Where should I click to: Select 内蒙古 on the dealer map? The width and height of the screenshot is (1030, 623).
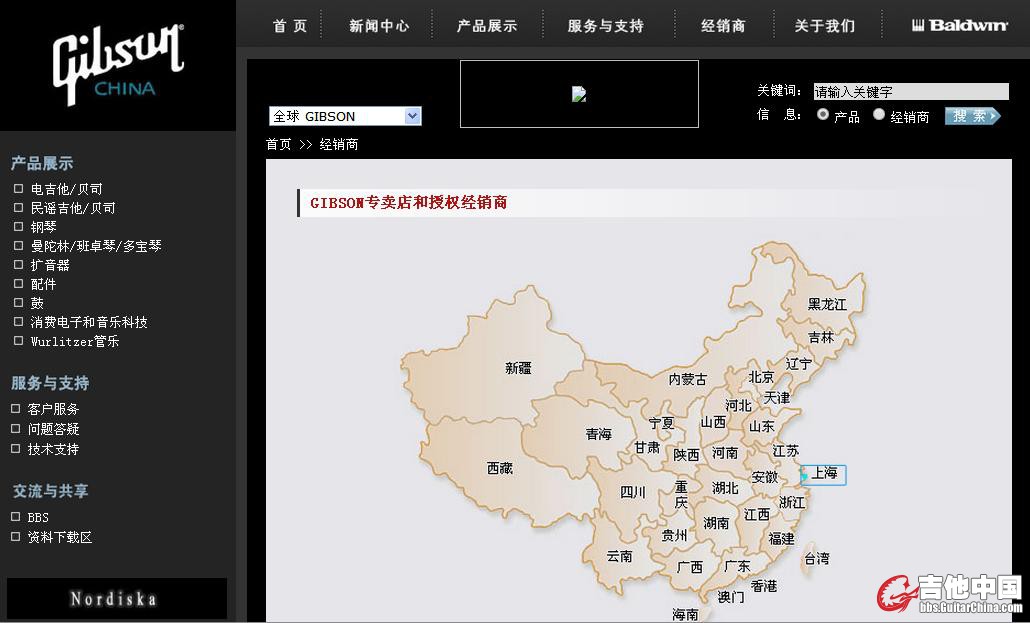tap(688, 379)
